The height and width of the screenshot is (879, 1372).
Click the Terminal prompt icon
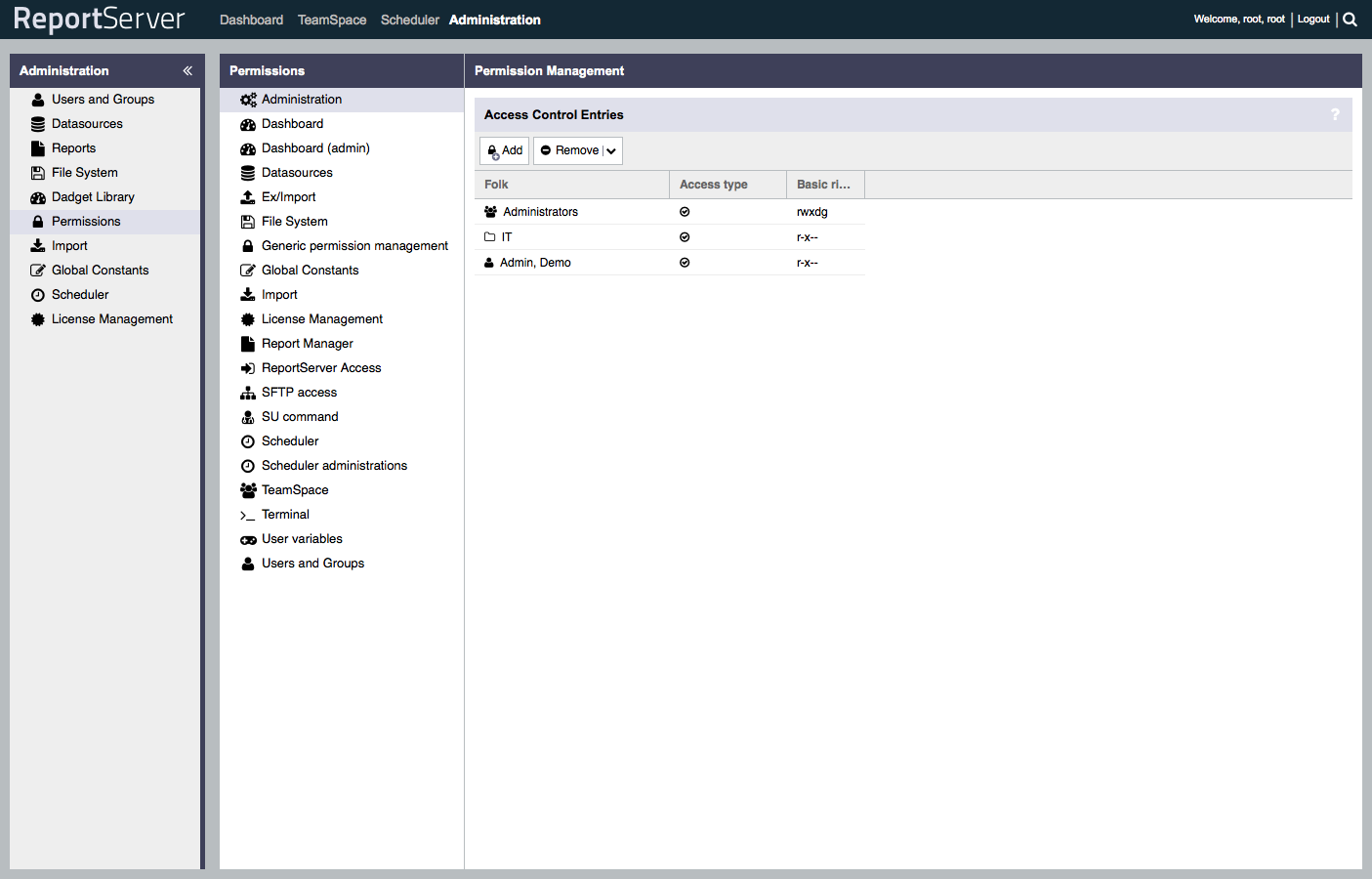point(247,516)
